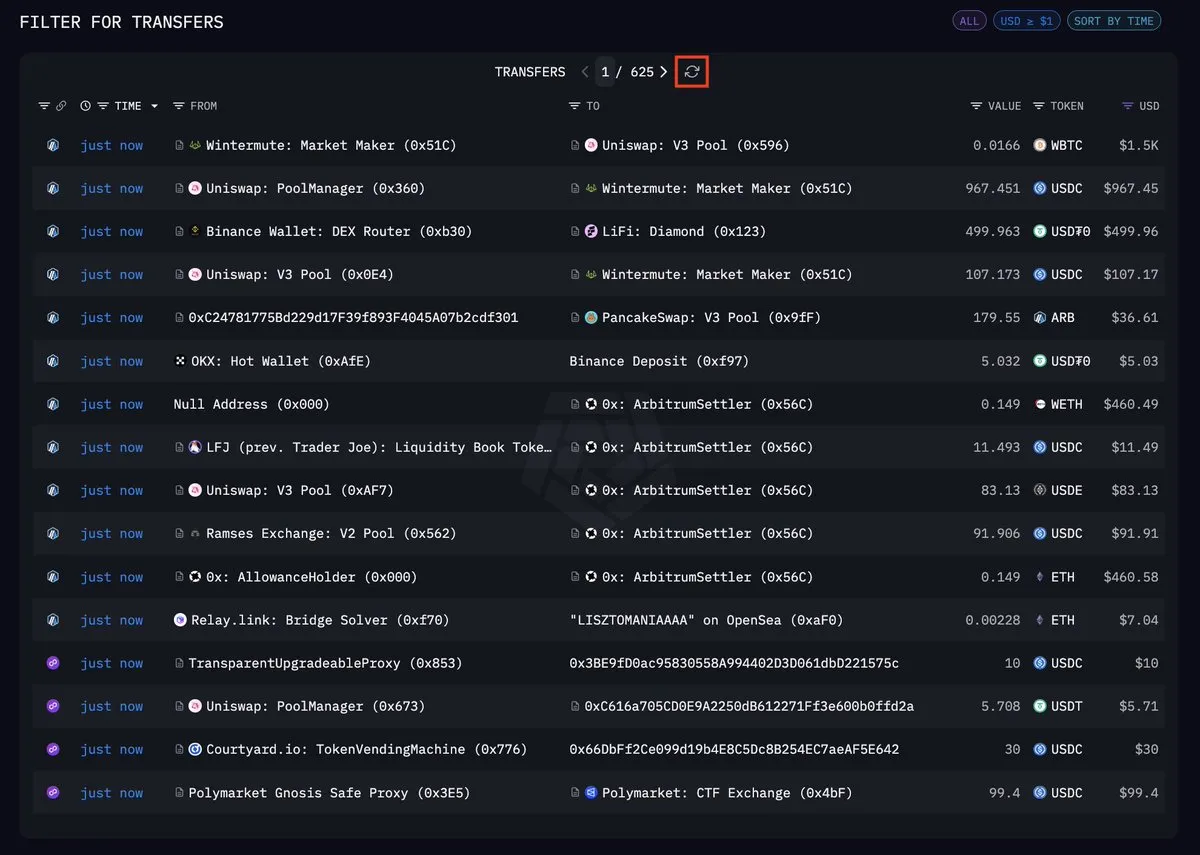1200x855 pixels.
Task: Toggle the ALL filter pill
Action: click(969, 21)
